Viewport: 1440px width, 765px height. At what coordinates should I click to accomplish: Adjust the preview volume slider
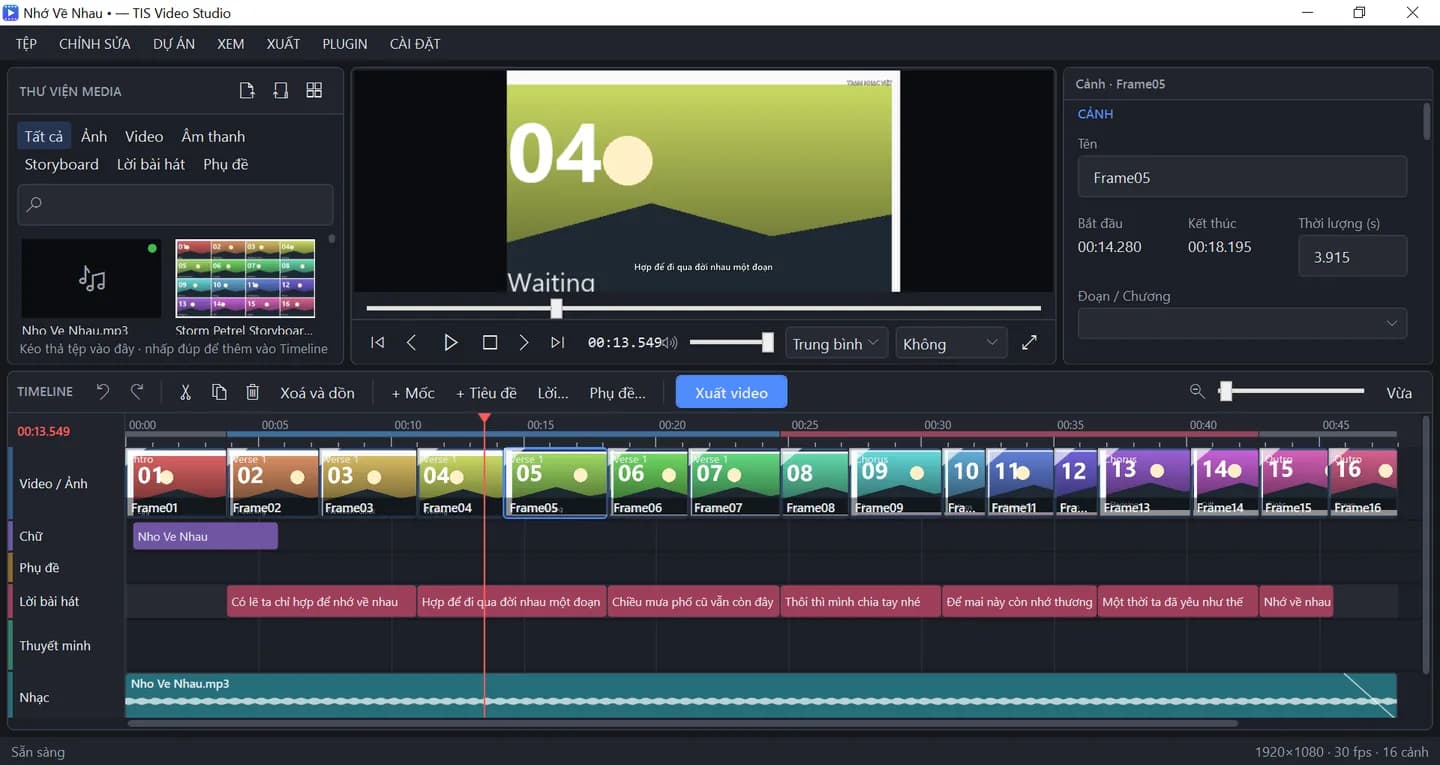731,343
